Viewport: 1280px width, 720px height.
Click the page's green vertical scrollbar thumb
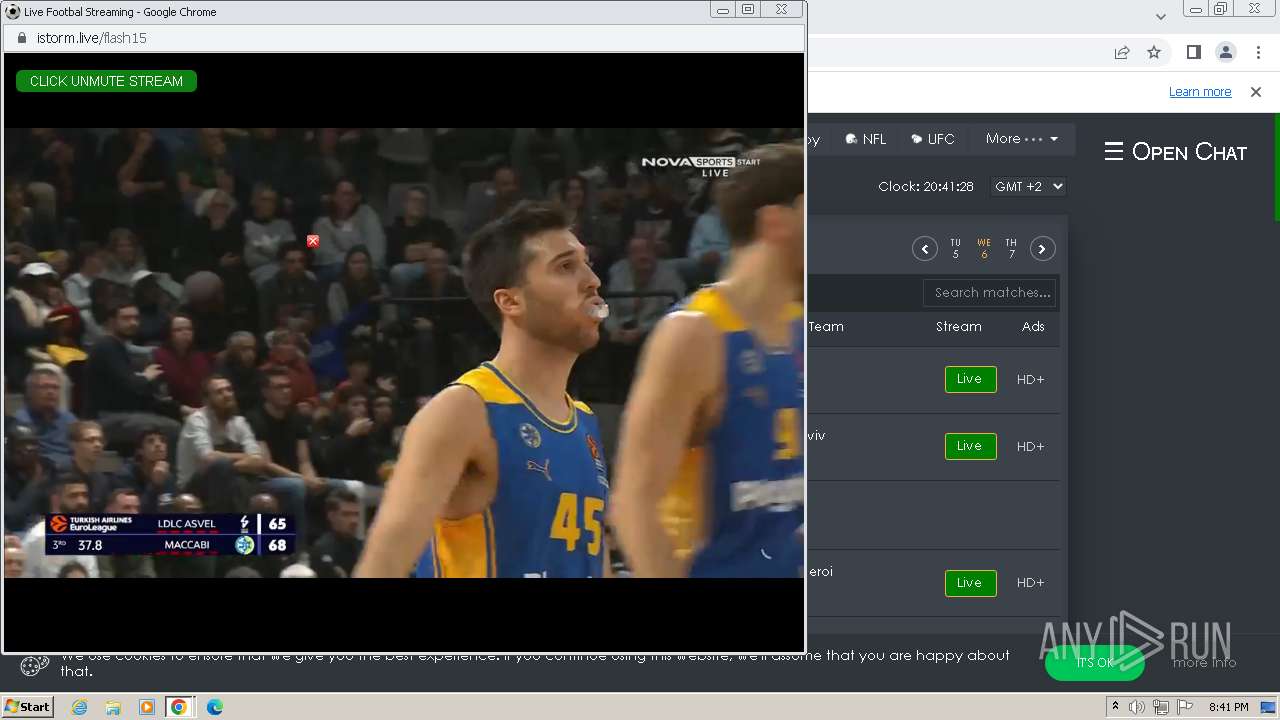click(1277, 167)
